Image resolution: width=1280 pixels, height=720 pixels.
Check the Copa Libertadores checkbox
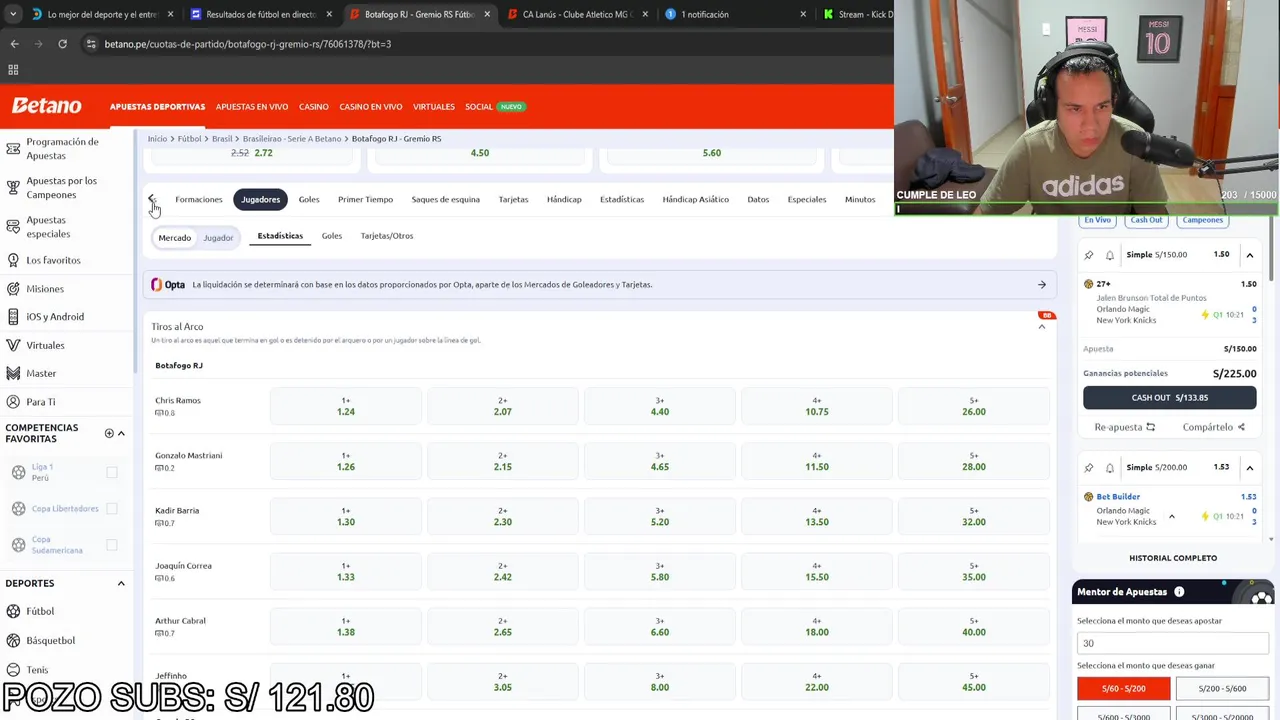(x=112, y=509)
